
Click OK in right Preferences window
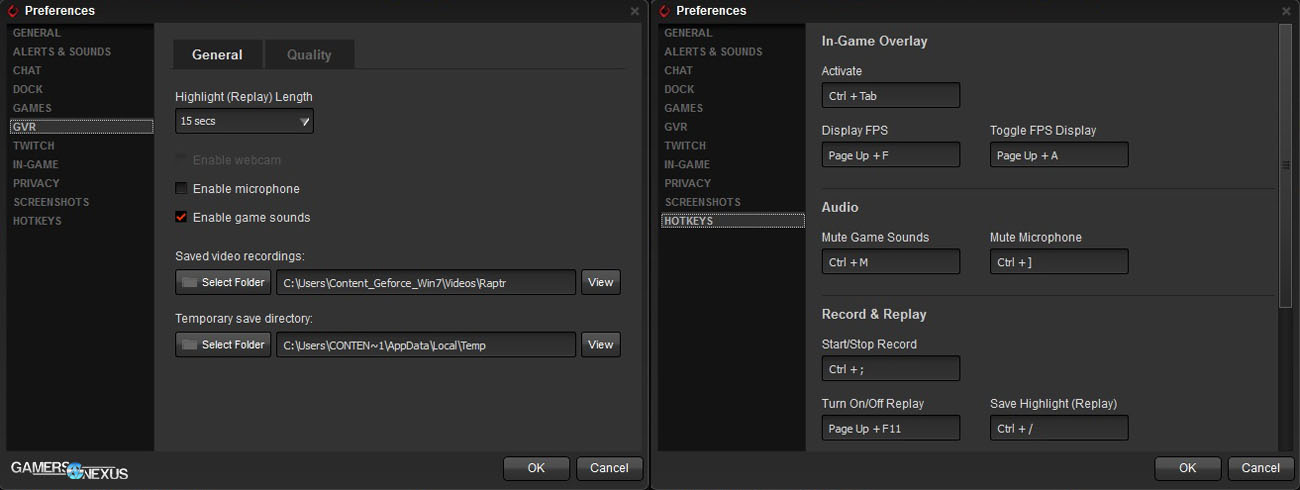click(1188, 468)
